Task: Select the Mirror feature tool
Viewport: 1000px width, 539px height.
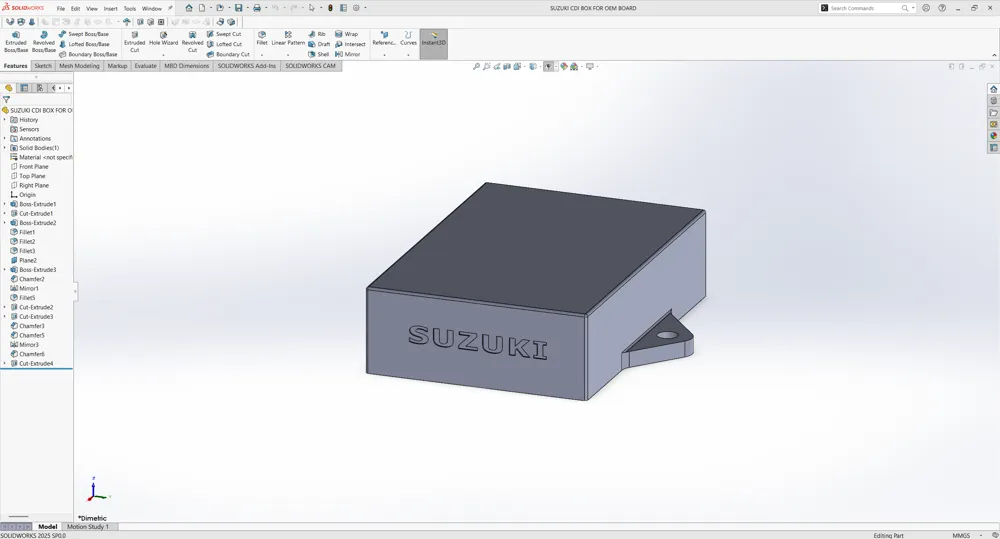Action: click(x=348, y=54)
